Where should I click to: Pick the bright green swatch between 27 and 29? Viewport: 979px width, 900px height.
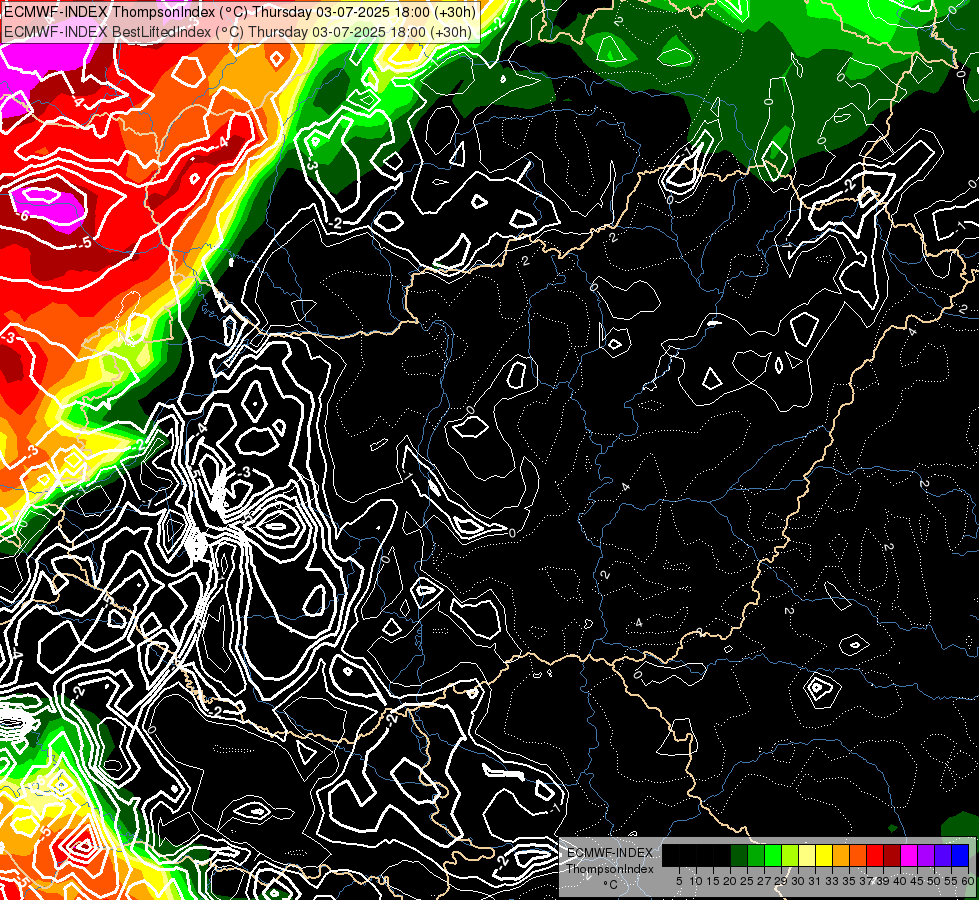coord(773,855)
